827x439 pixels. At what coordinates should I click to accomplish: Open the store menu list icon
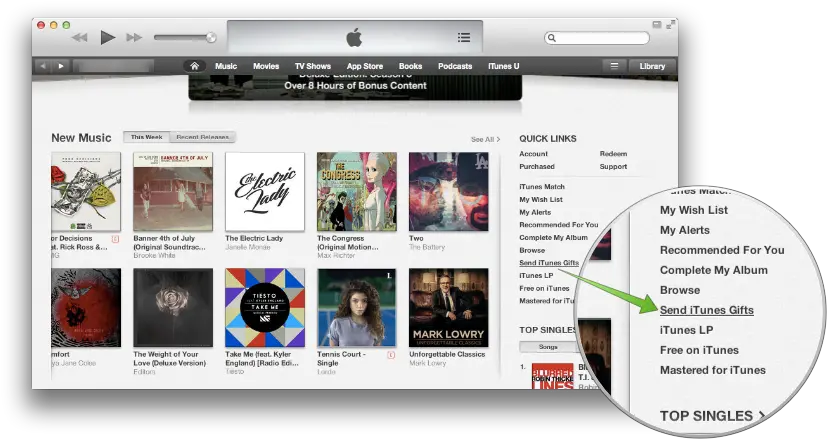click(x=614, y=66)
